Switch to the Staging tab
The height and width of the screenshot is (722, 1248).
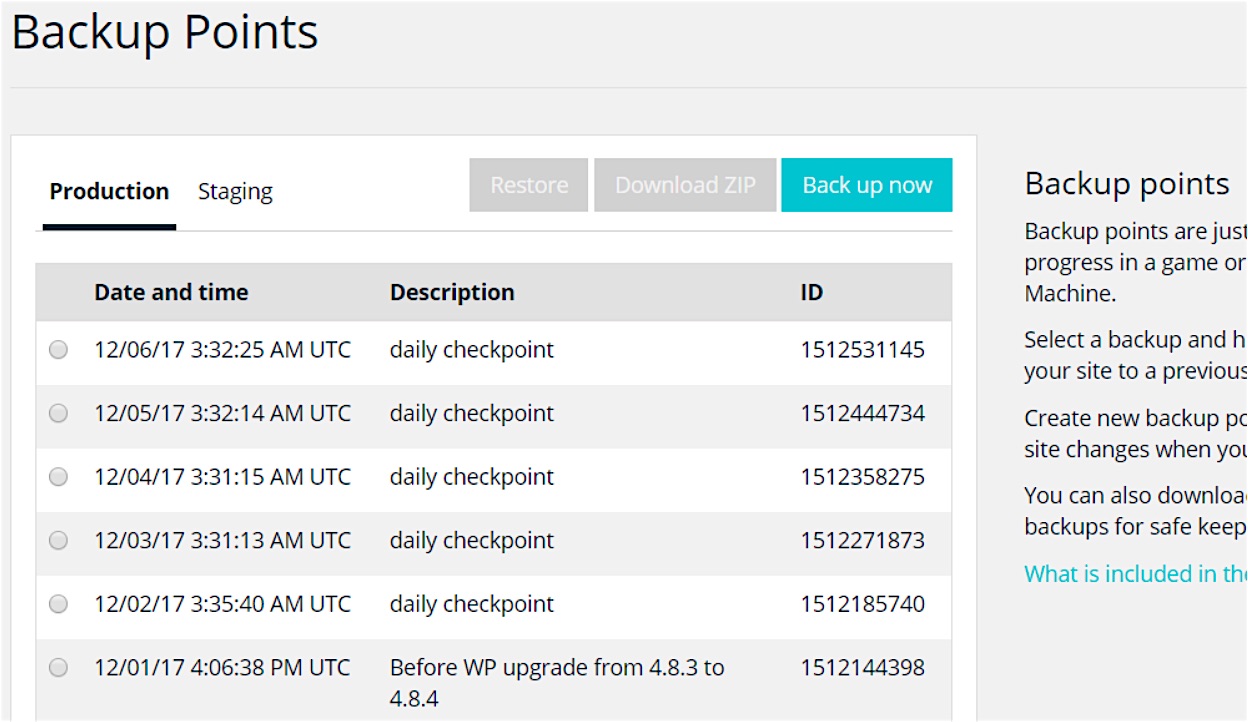click(x=235, y=191)
